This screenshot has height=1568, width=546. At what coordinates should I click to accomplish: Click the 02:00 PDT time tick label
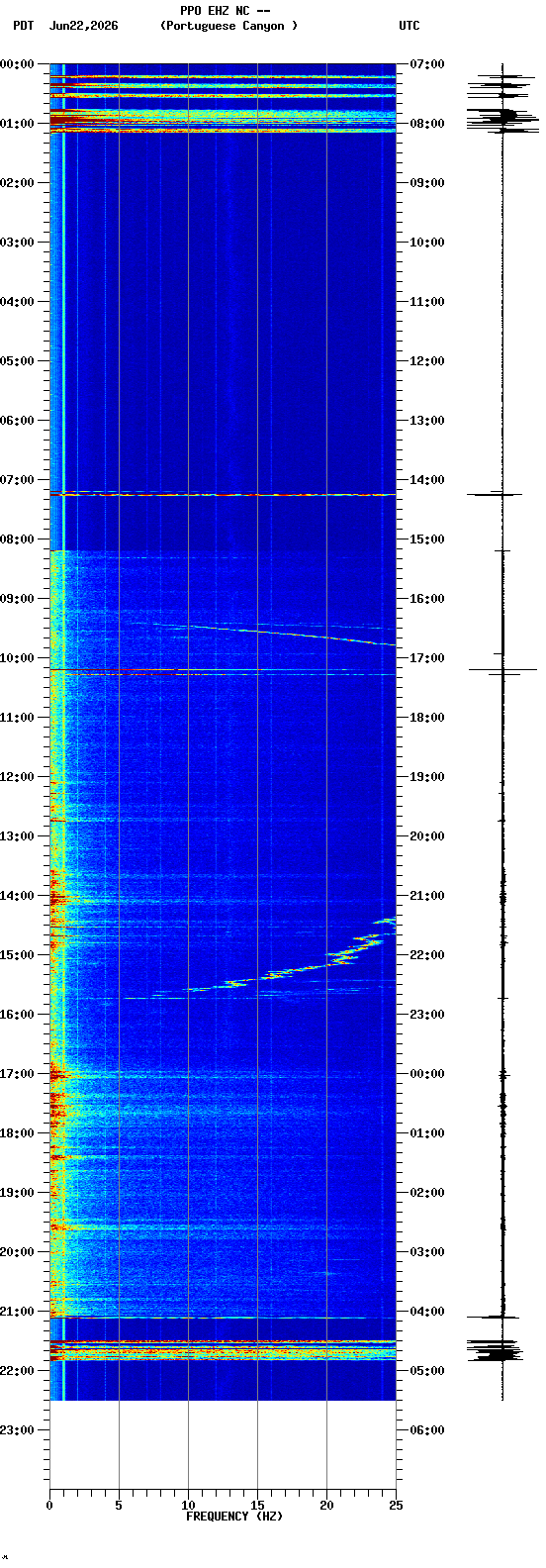coord(17,183)
